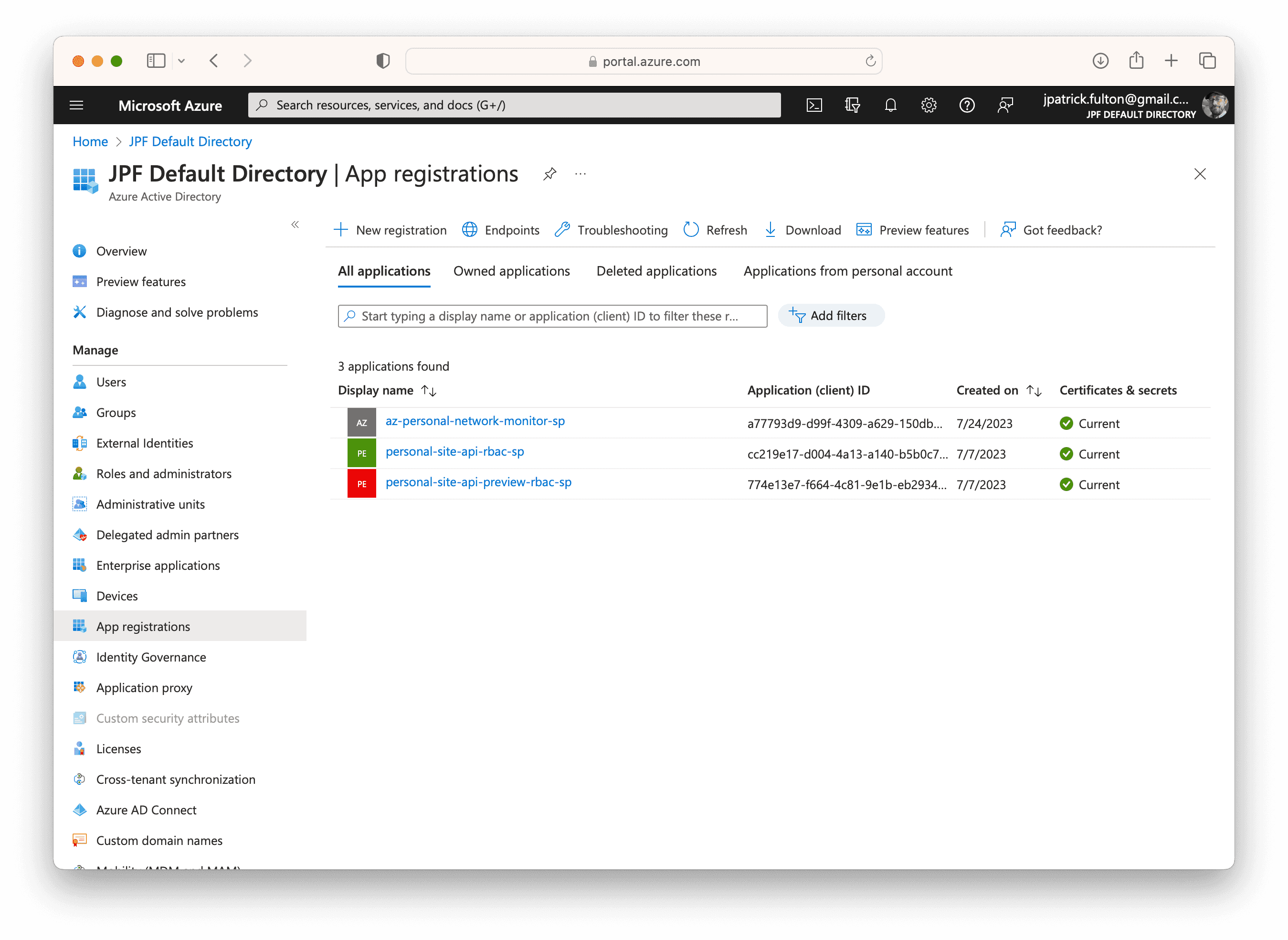Screen dimensions: 1288x940
Task: Open the help question mark menu
Action: [967, 105]
